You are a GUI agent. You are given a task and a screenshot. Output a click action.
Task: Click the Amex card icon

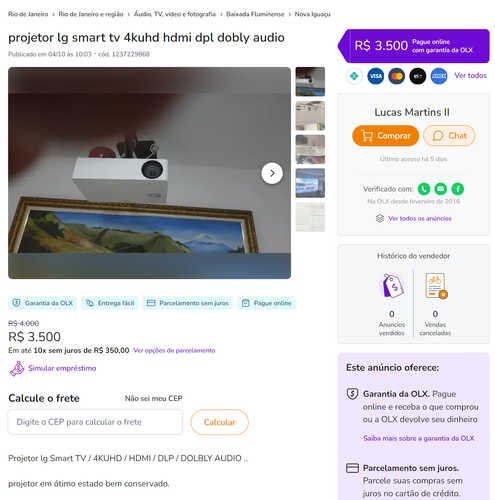(x=439, y=76)
